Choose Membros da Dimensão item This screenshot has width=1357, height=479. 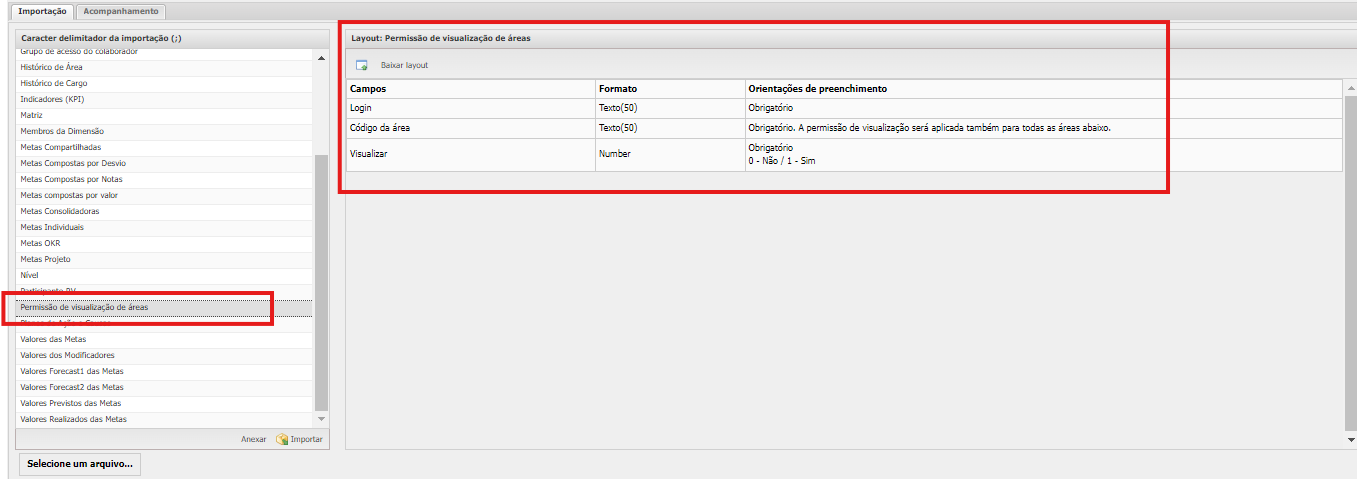pyautogui.click(x=62, y=131)
